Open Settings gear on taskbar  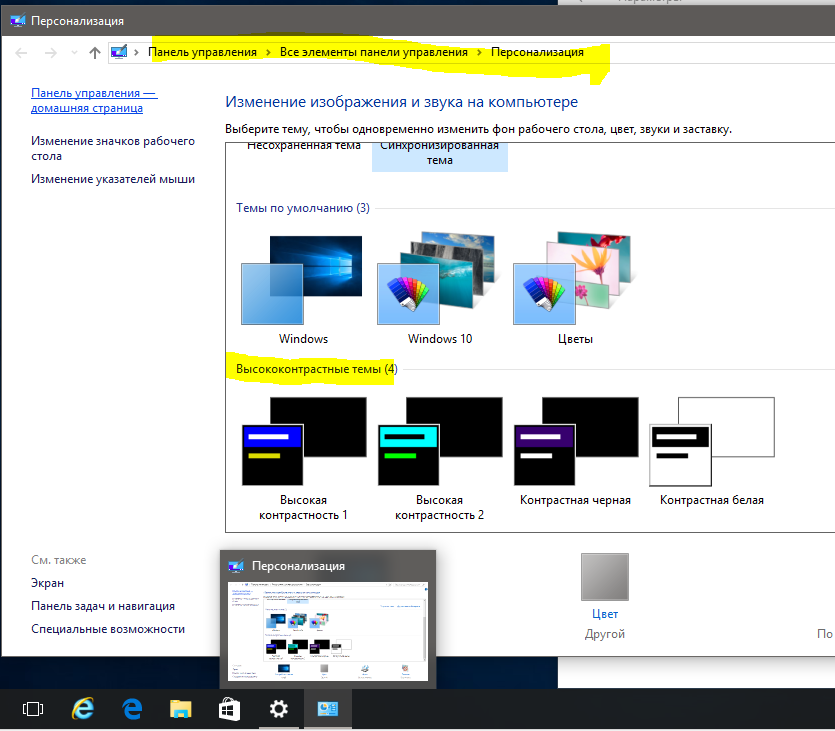click(x=279, y=709)
